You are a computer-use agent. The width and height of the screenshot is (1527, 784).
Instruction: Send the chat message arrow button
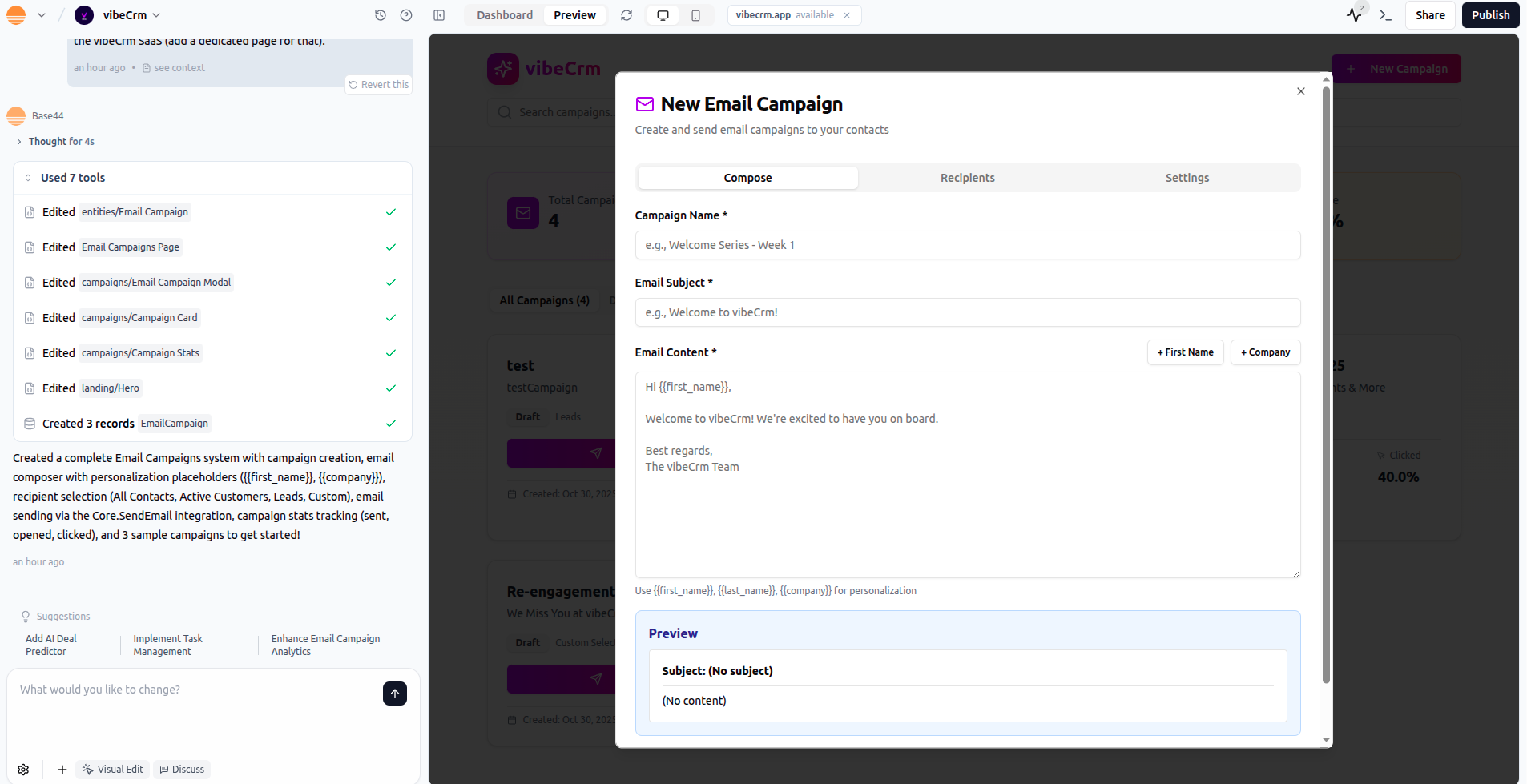coord(394,694)
